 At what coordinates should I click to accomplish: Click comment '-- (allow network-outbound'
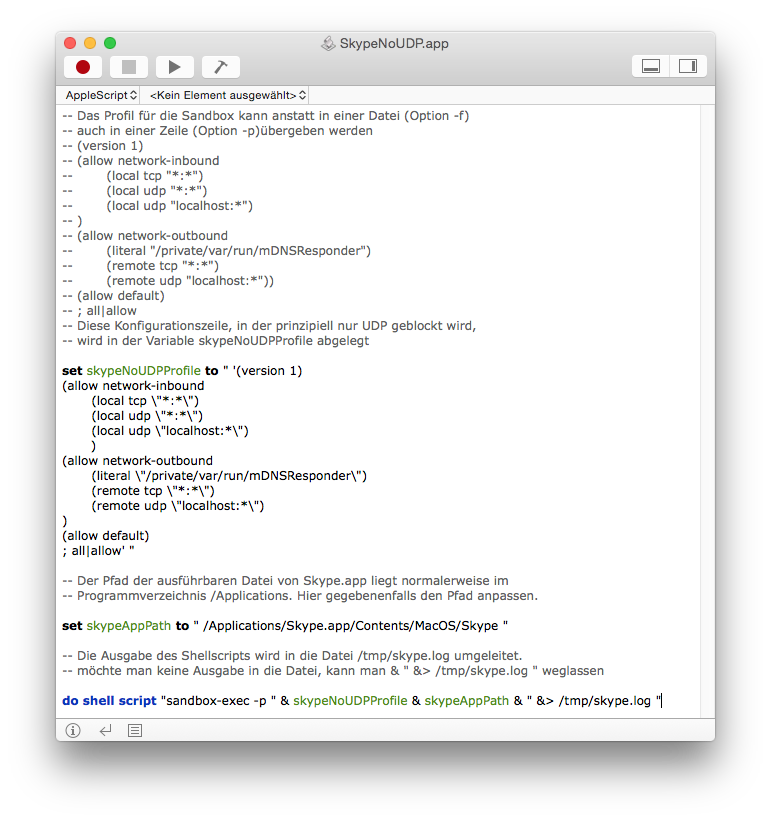tap(145, 236)
